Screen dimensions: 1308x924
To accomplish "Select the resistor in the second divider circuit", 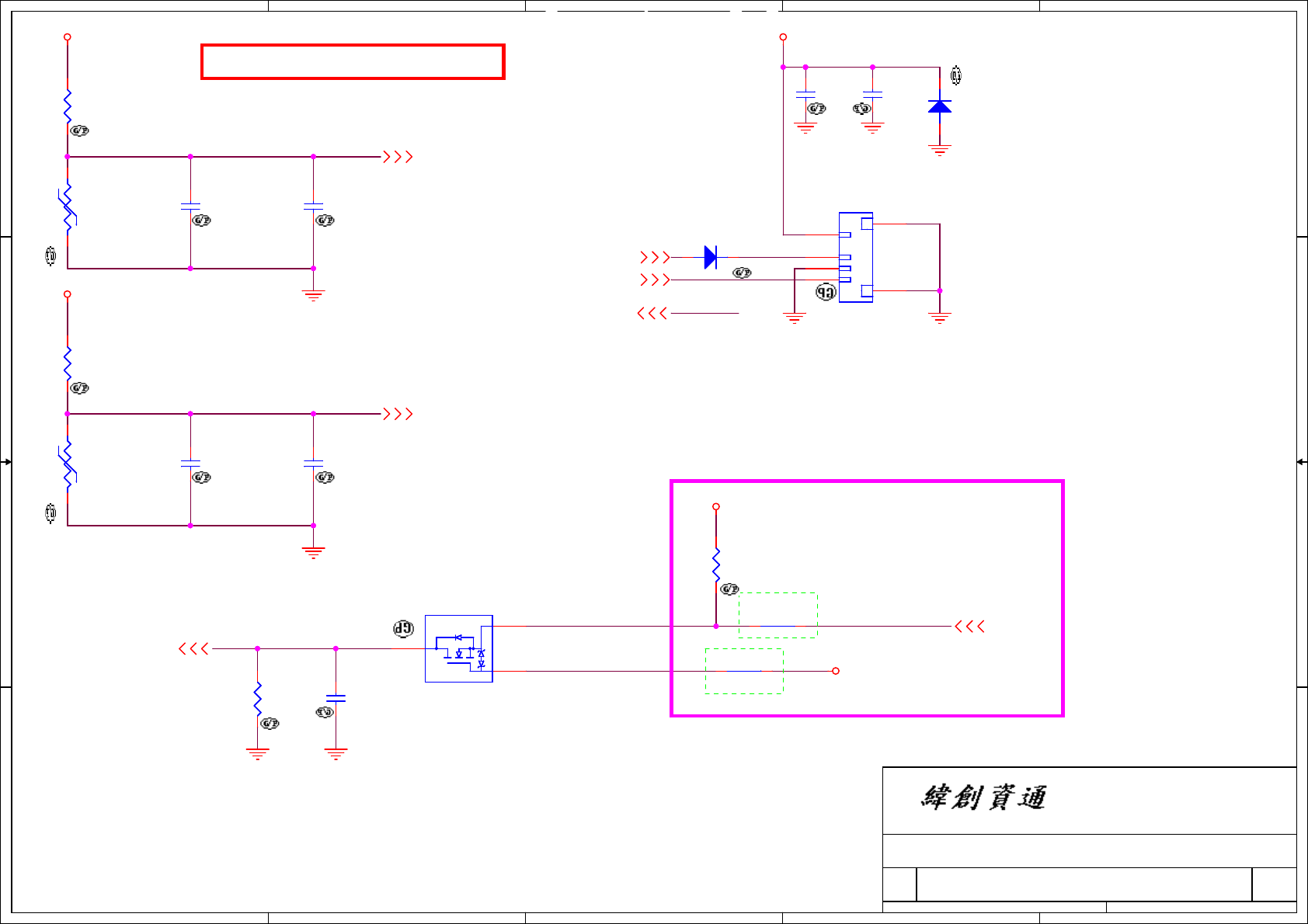I will 68,364.
